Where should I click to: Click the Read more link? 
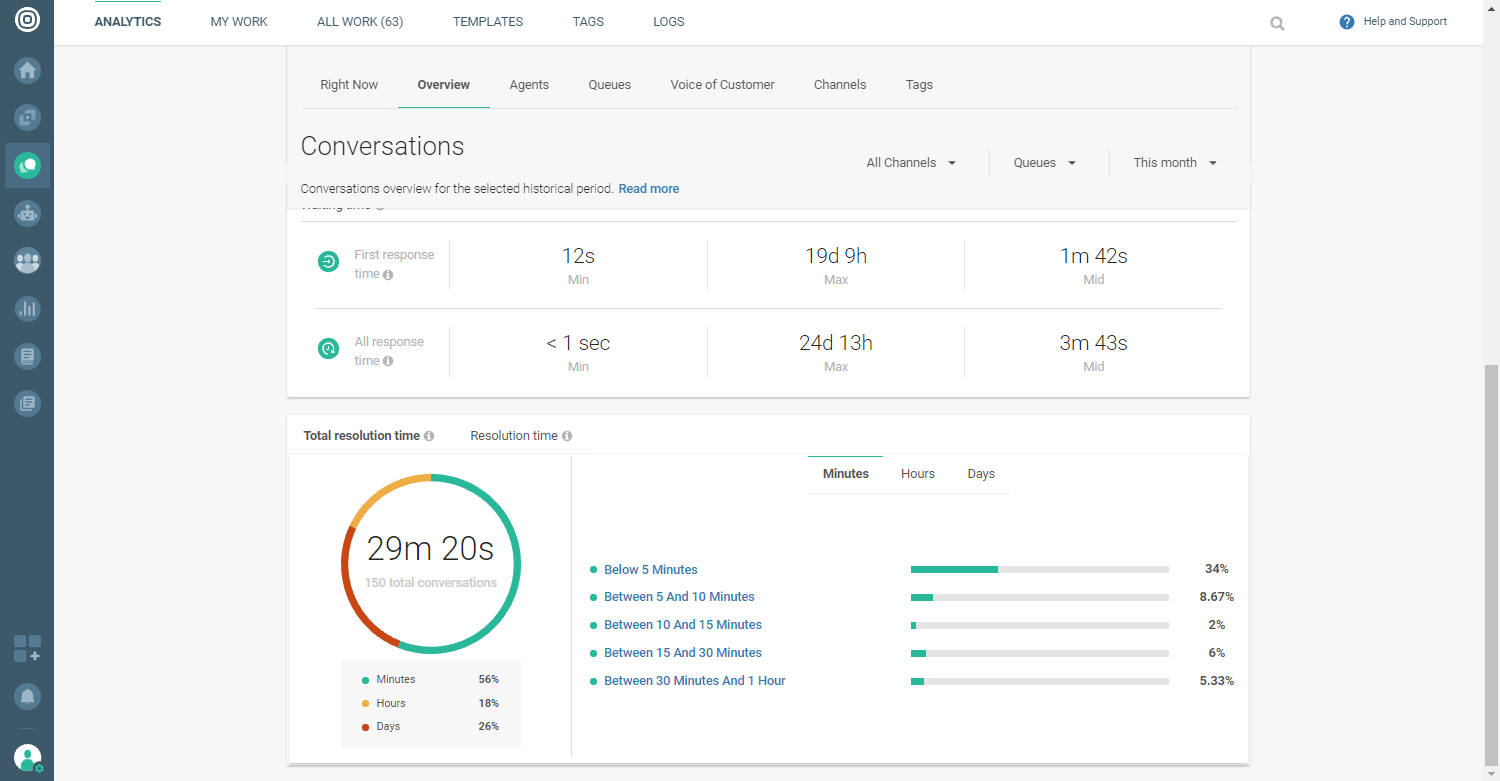pos(648,189)
